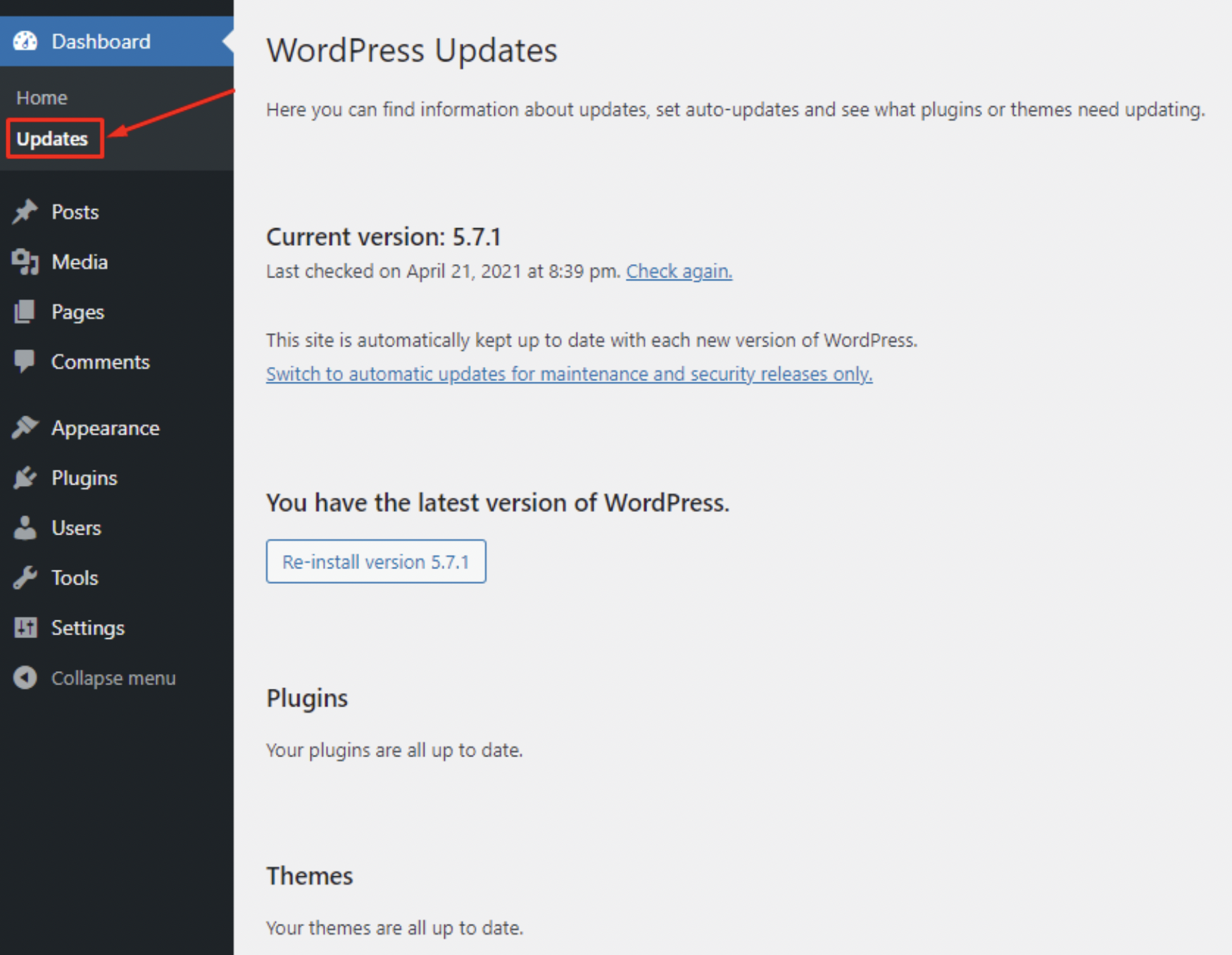Click 'Your plugins are all up to date' text

(394, 750)
